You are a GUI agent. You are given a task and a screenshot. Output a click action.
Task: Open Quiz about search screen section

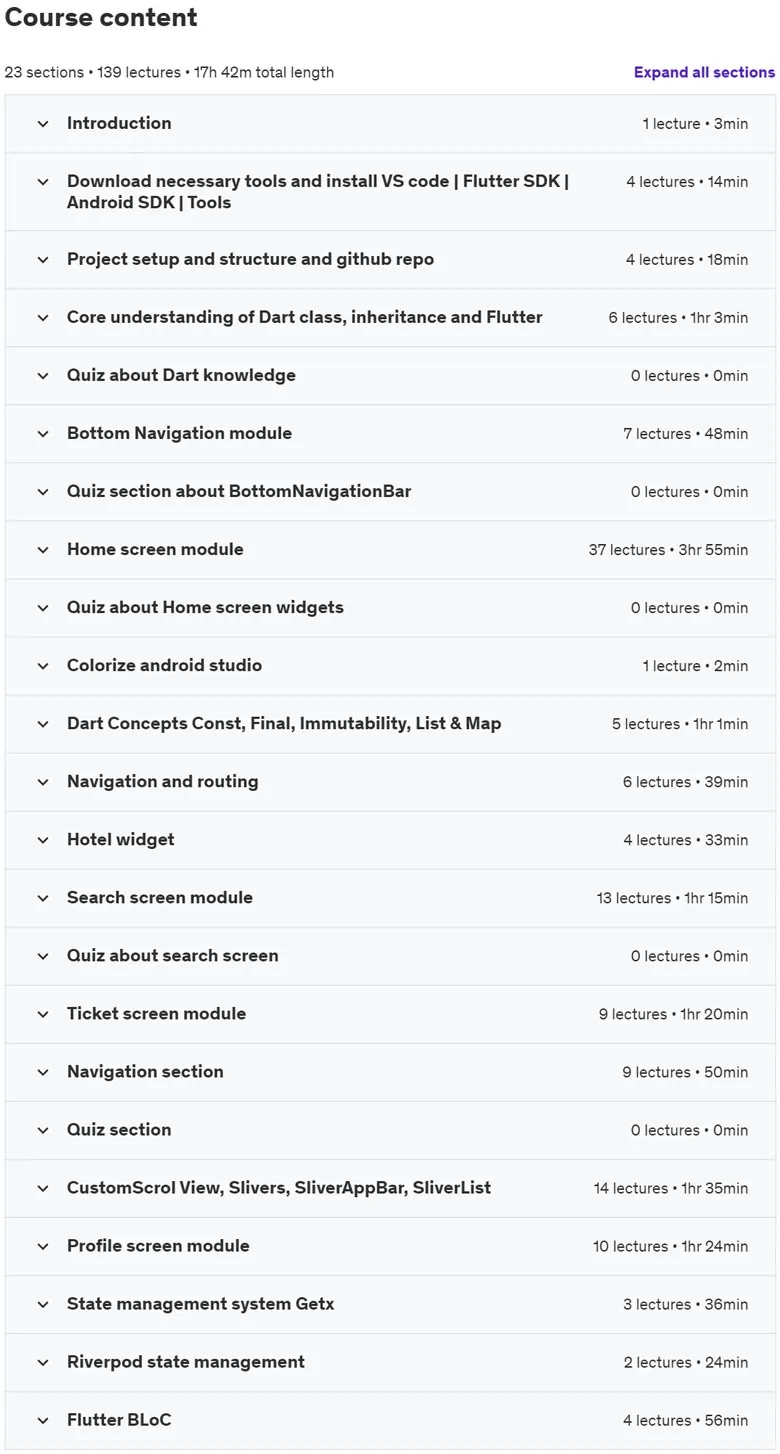click(390, 956)
